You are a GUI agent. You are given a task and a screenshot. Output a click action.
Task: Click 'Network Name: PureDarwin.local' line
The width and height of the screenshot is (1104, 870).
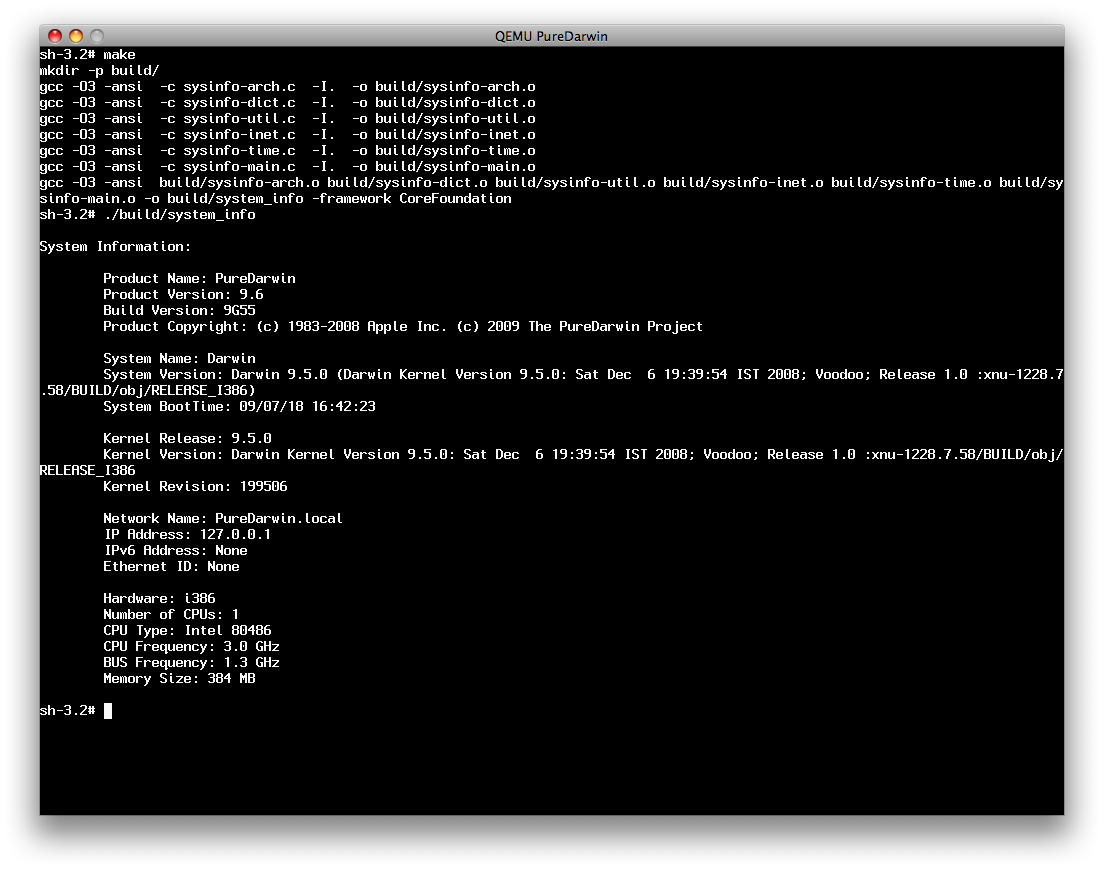[x=223, y=519]
